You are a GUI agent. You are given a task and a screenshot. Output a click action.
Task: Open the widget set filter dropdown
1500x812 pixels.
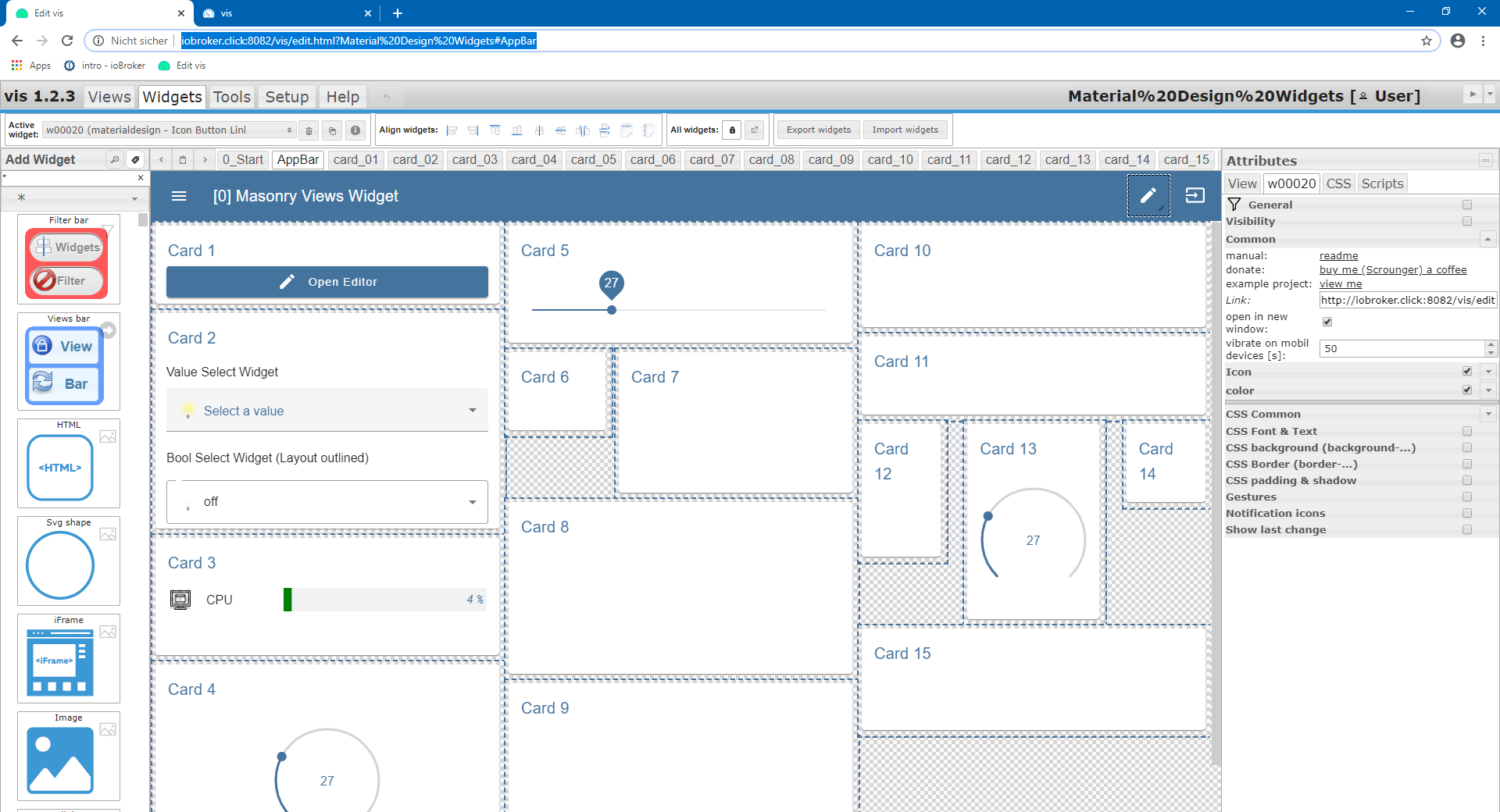(x=74, y=198)
